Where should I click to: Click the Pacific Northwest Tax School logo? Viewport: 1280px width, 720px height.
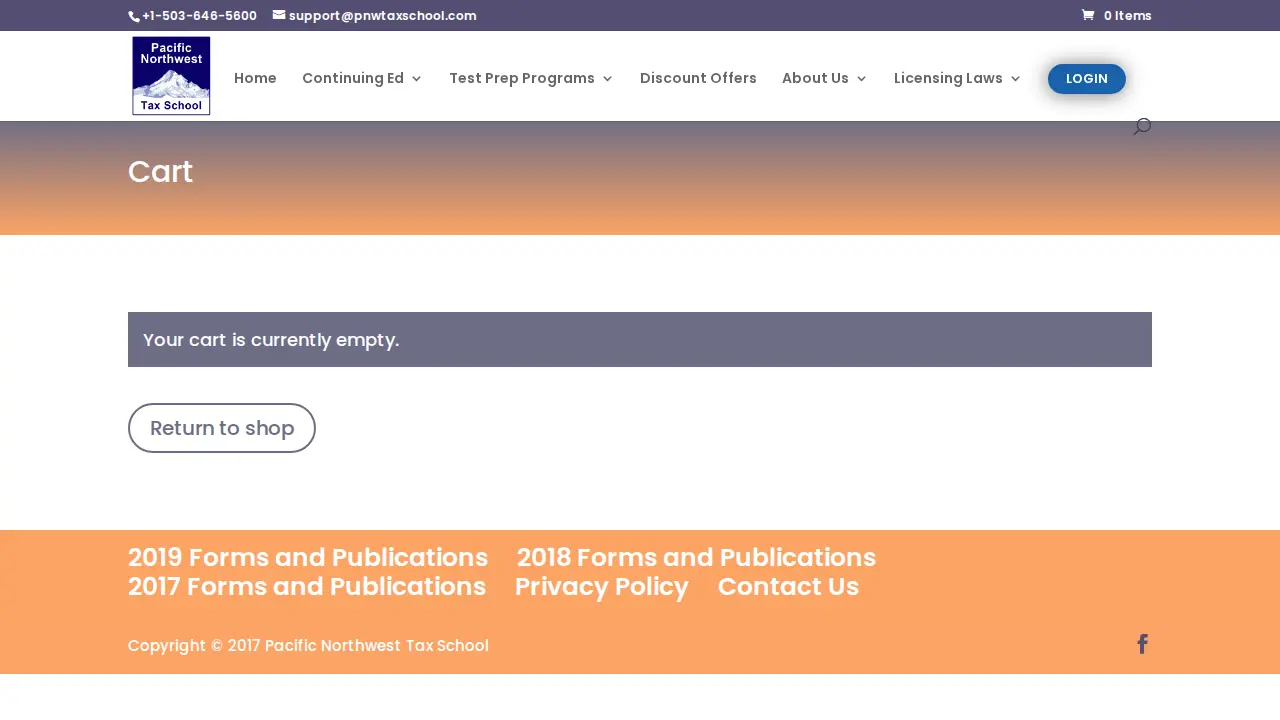(171, 76)
